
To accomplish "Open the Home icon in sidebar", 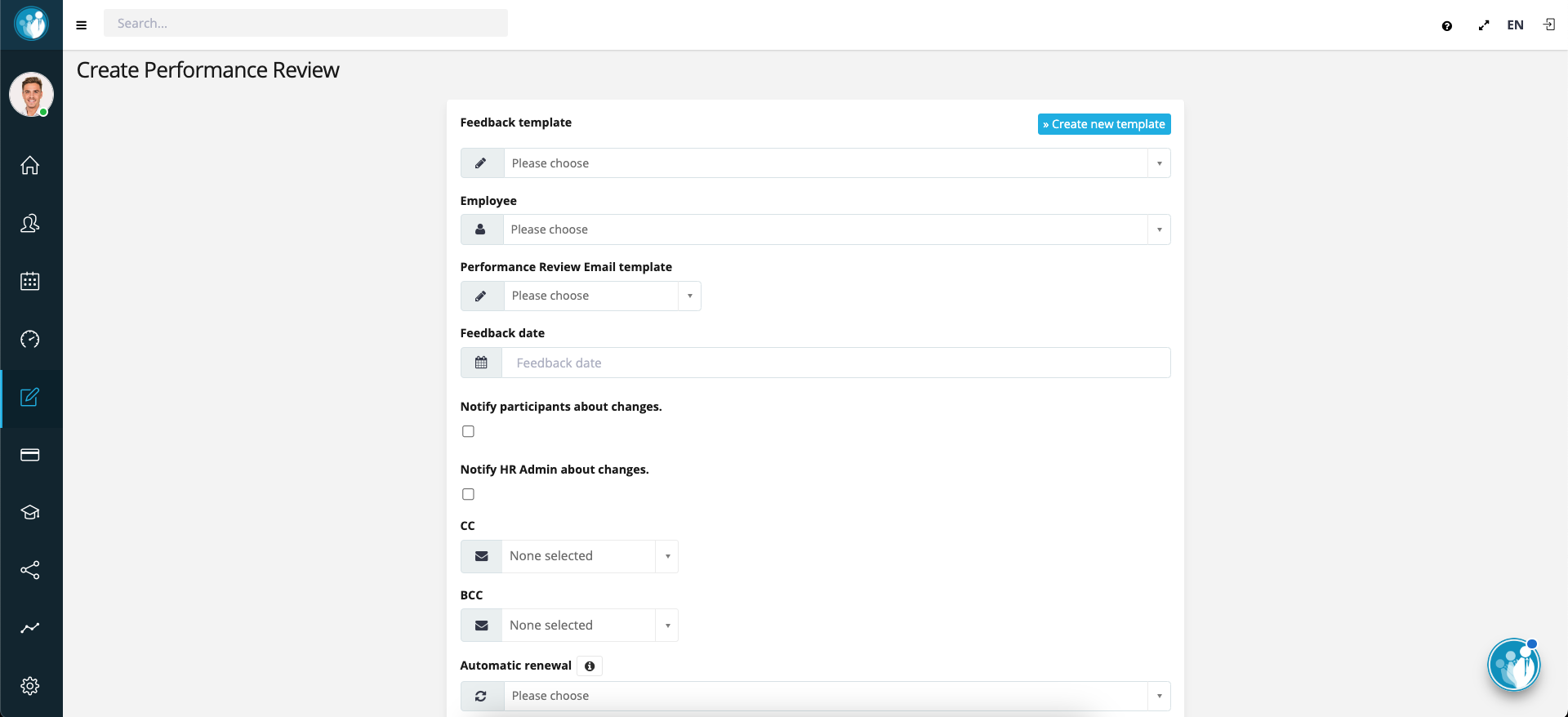I will [x=30, y=166].
